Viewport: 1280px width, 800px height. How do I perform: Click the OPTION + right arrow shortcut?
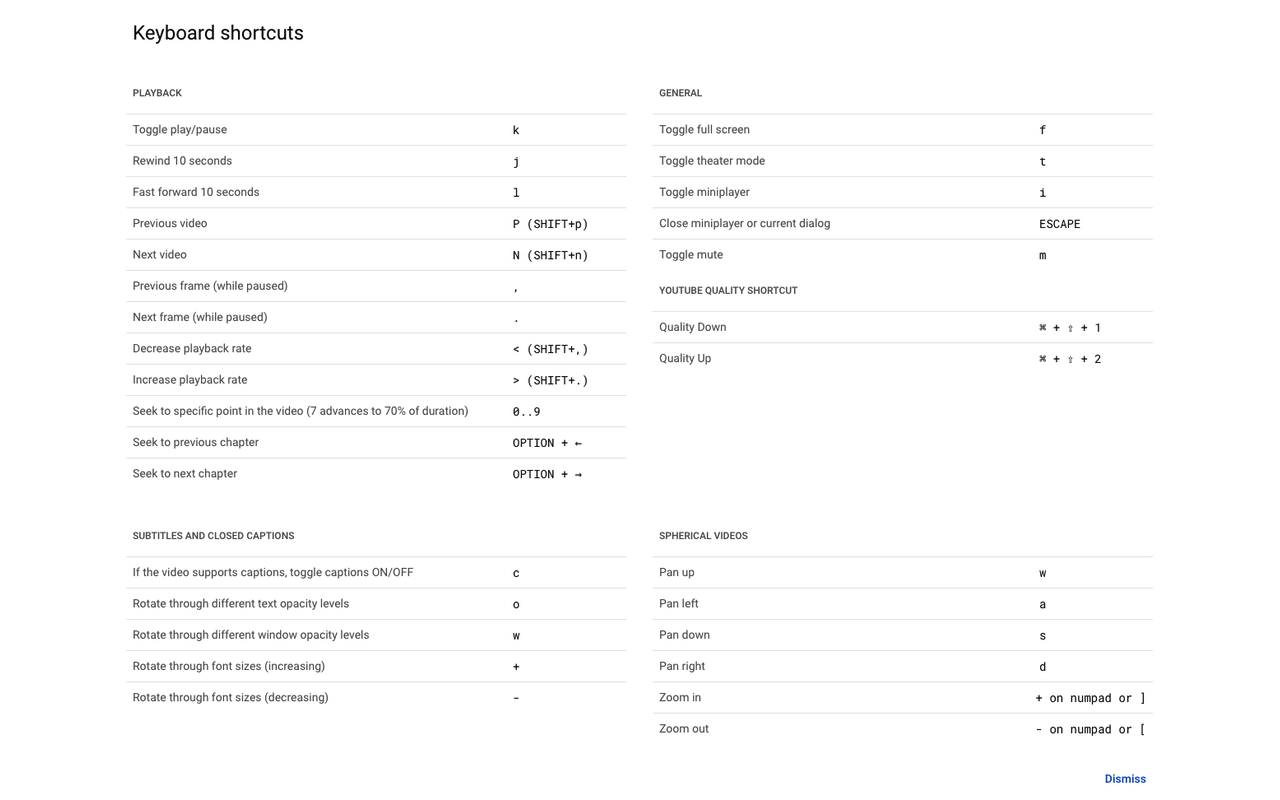547,474
